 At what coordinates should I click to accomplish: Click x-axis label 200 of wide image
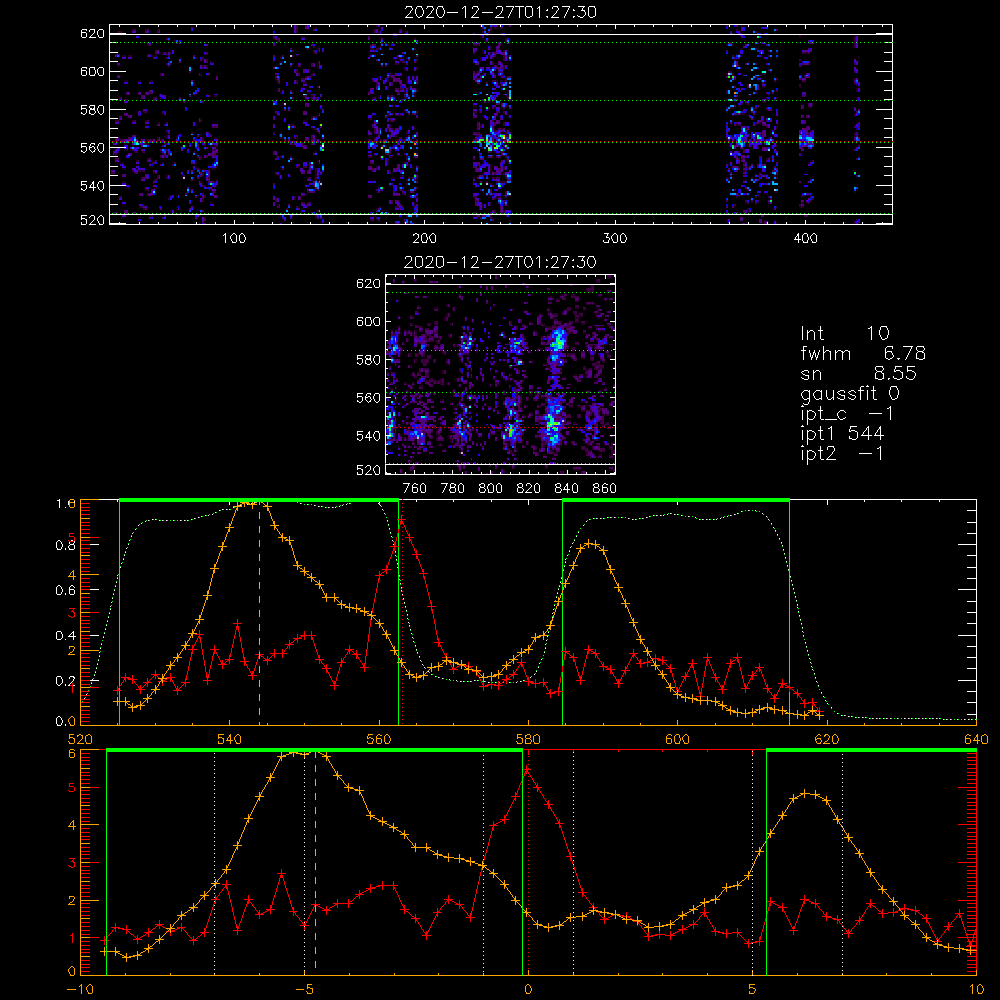pos(424,239)
